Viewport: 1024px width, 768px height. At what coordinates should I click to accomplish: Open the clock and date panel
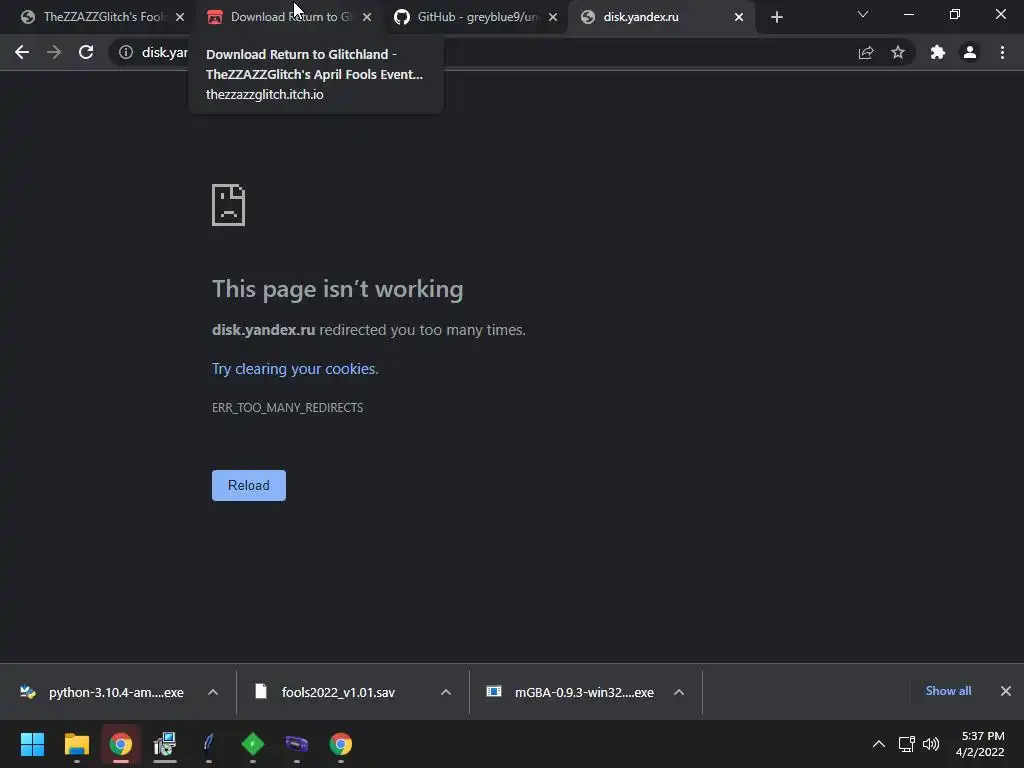click(x=980, y=744)
